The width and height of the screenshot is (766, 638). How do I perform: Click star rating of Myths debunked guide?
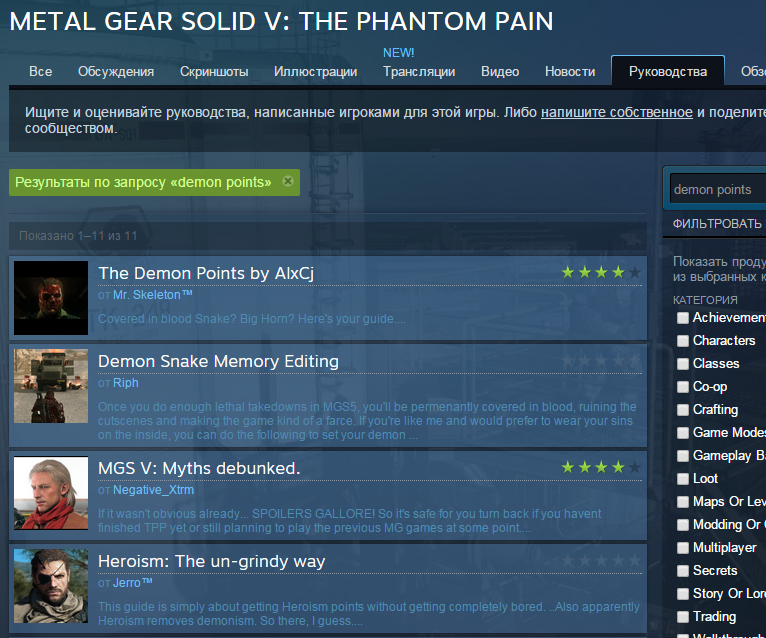coord(601,467)
